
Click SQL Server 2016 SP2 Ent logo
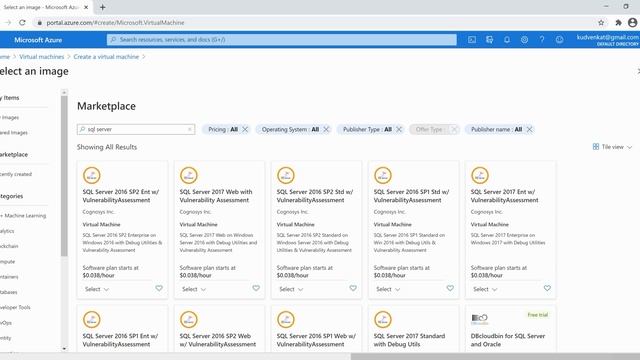(92, 176)
